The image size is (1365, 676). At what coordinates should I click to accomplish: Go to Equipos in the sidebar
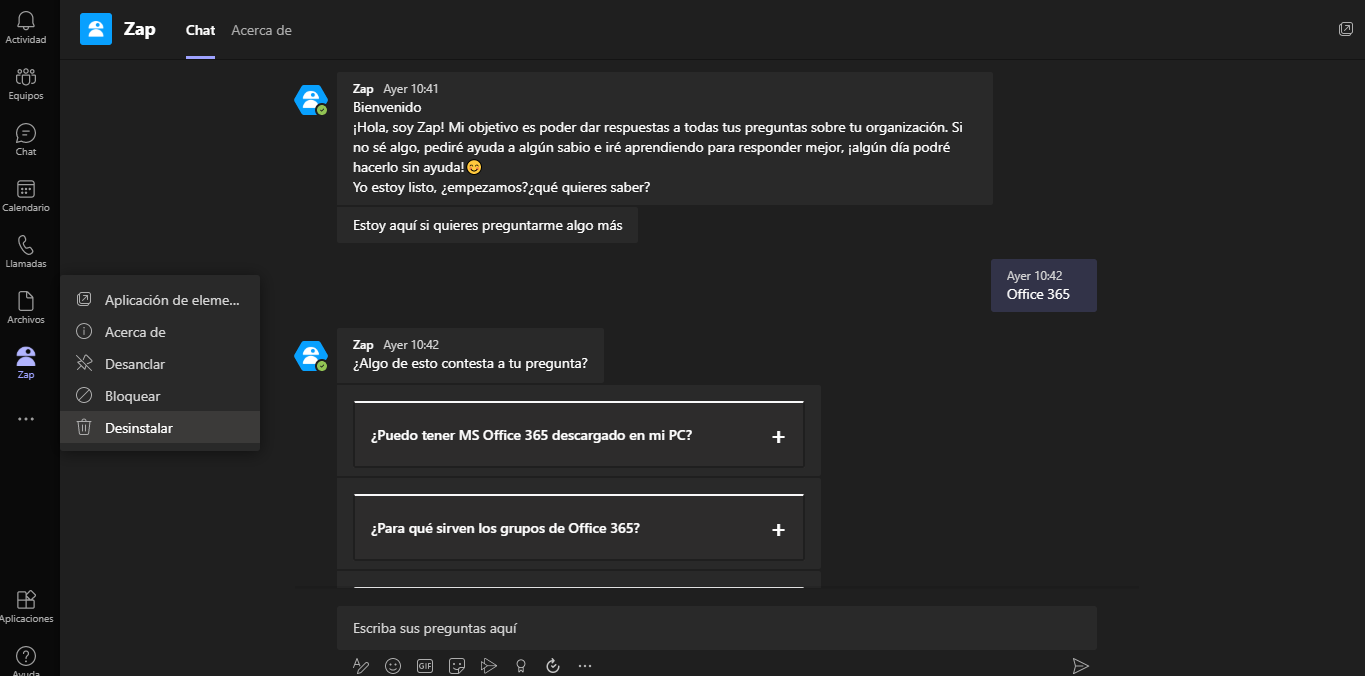click(26, 84)
